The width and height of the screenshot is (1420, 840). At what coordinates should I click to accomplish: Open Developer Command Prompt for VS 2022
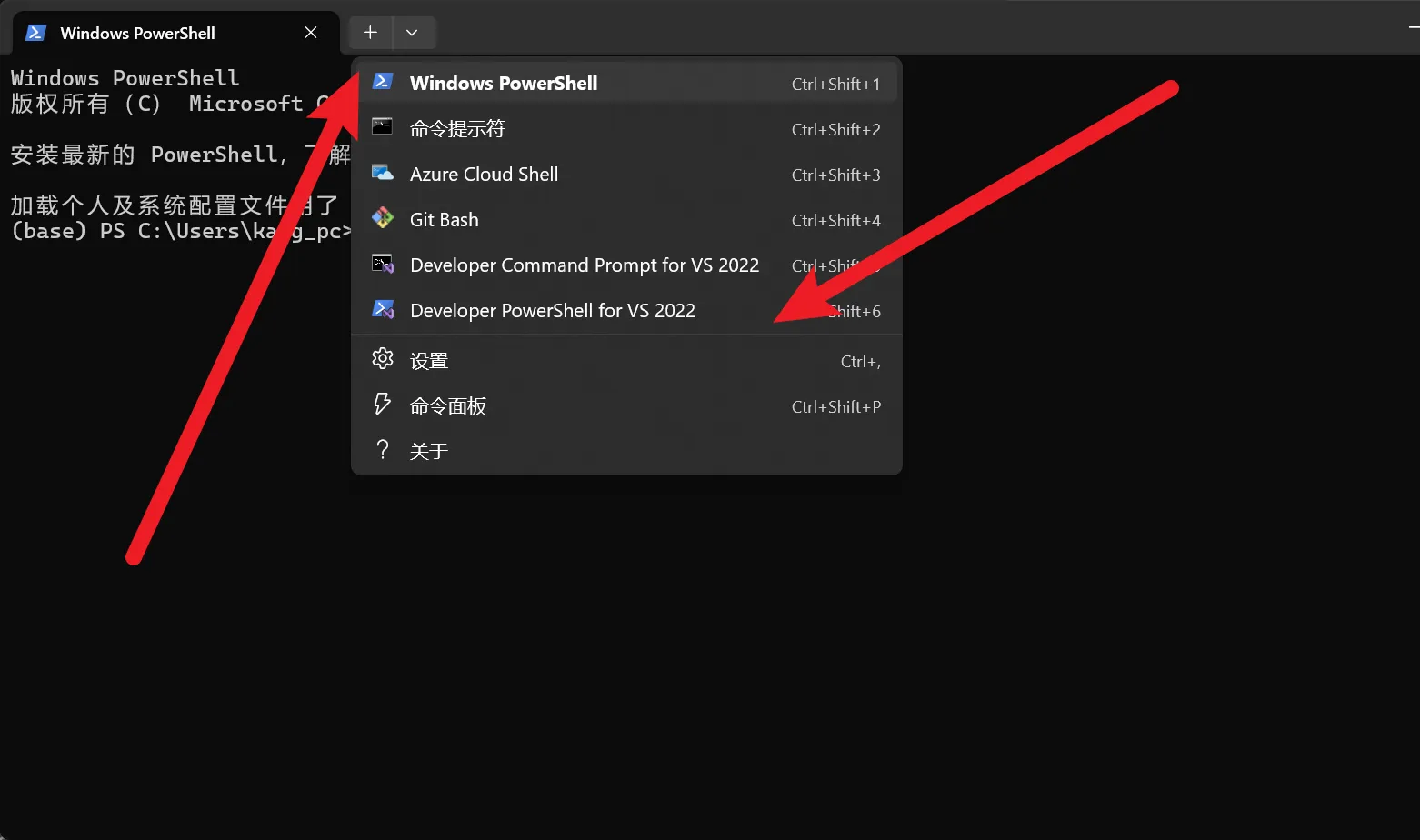(626, 265)
